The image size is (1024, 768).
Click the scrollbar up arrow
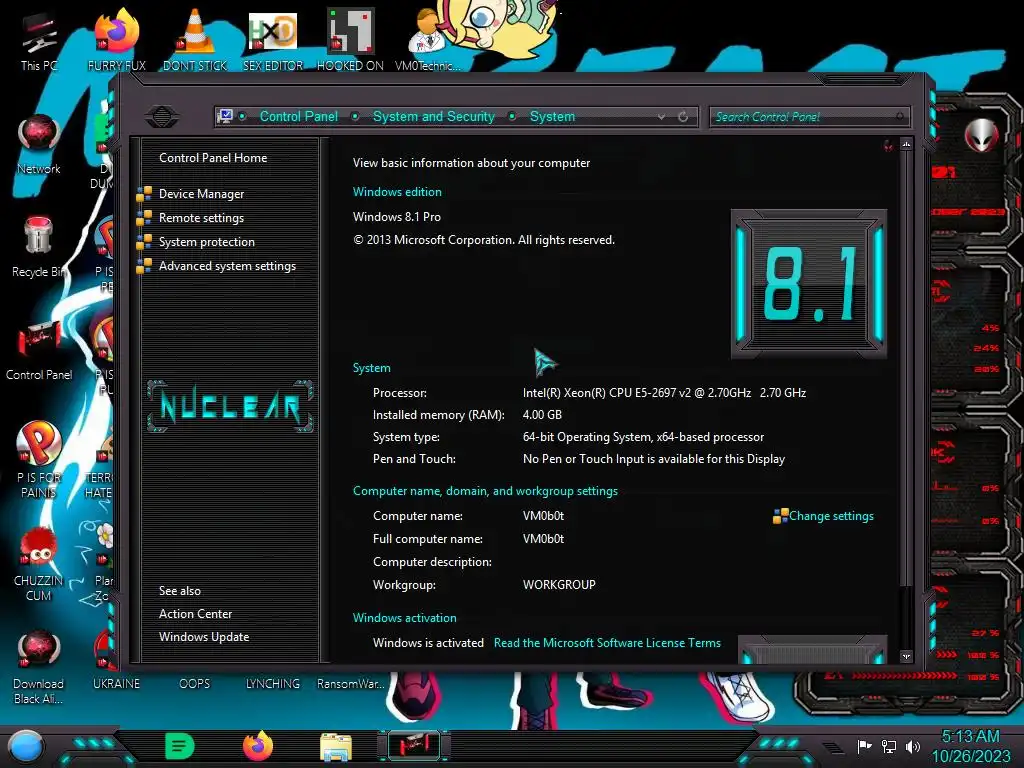[x=906, y=144]
